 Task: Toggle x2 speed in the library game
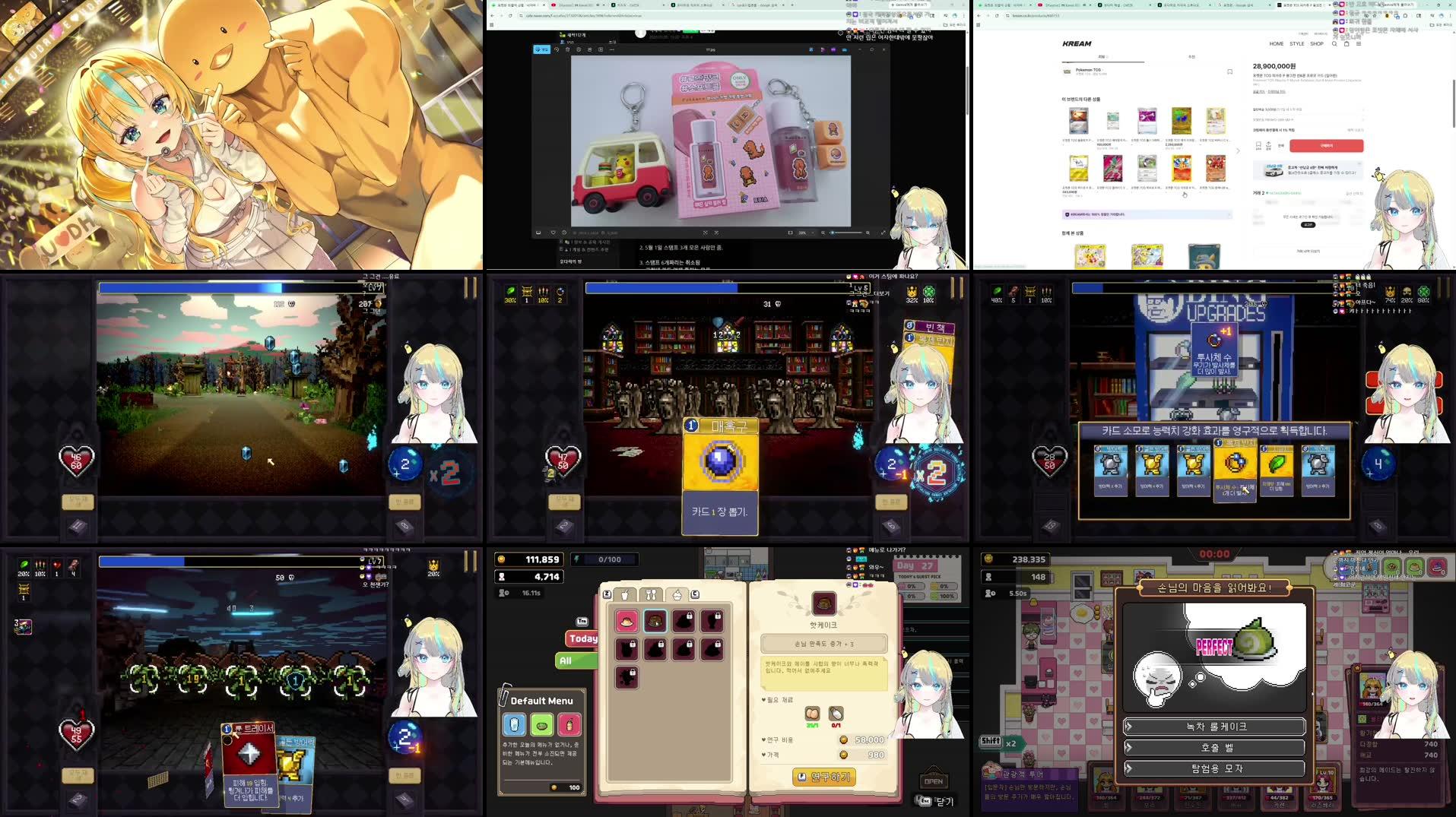coord(936,473)
